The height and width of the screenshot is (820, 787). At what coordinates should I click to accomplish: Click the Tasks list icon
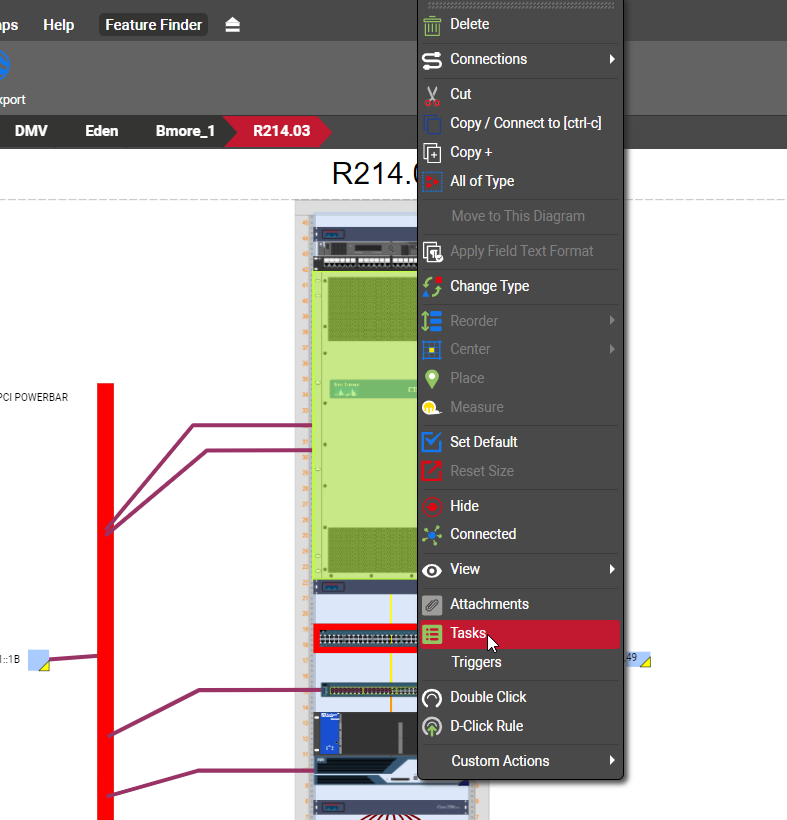point(432,633)
